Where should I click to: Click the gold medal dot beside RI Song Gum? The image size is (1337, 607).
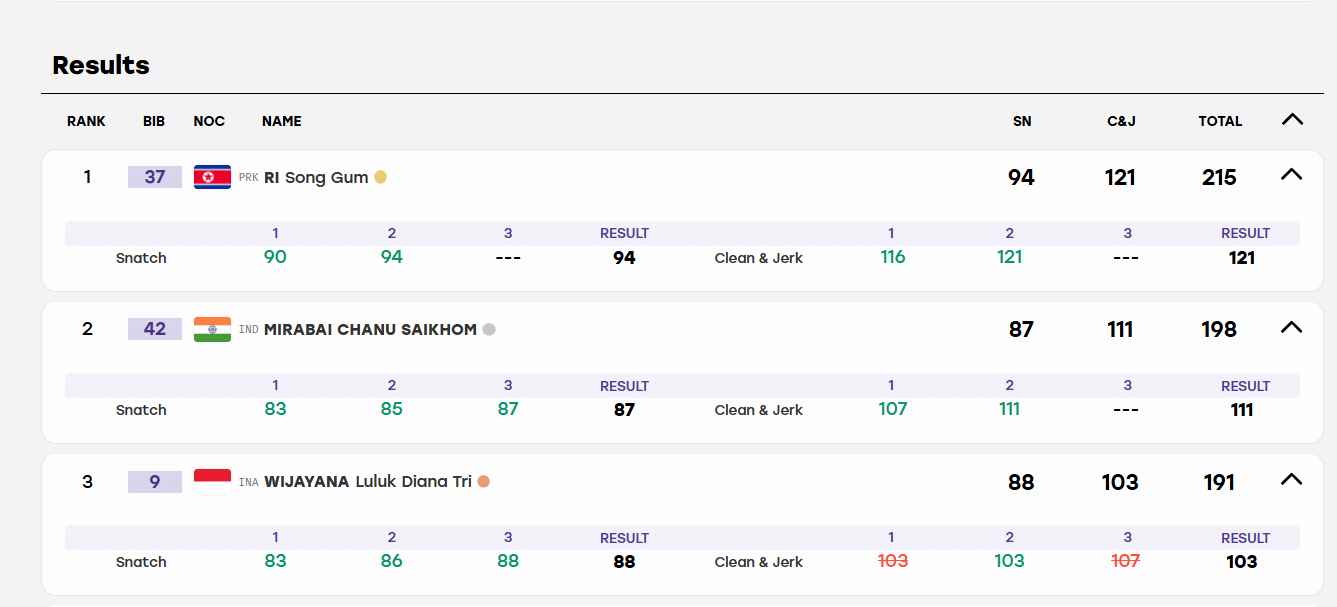380,177
